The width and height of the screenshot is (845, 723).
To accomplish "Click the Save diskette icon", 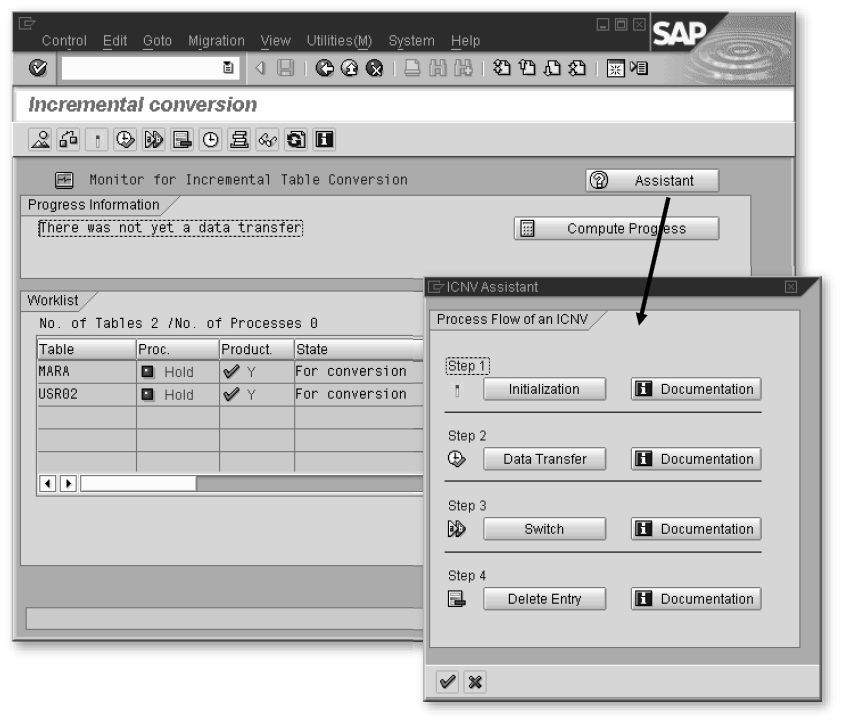I will click(x=286, y=68).
